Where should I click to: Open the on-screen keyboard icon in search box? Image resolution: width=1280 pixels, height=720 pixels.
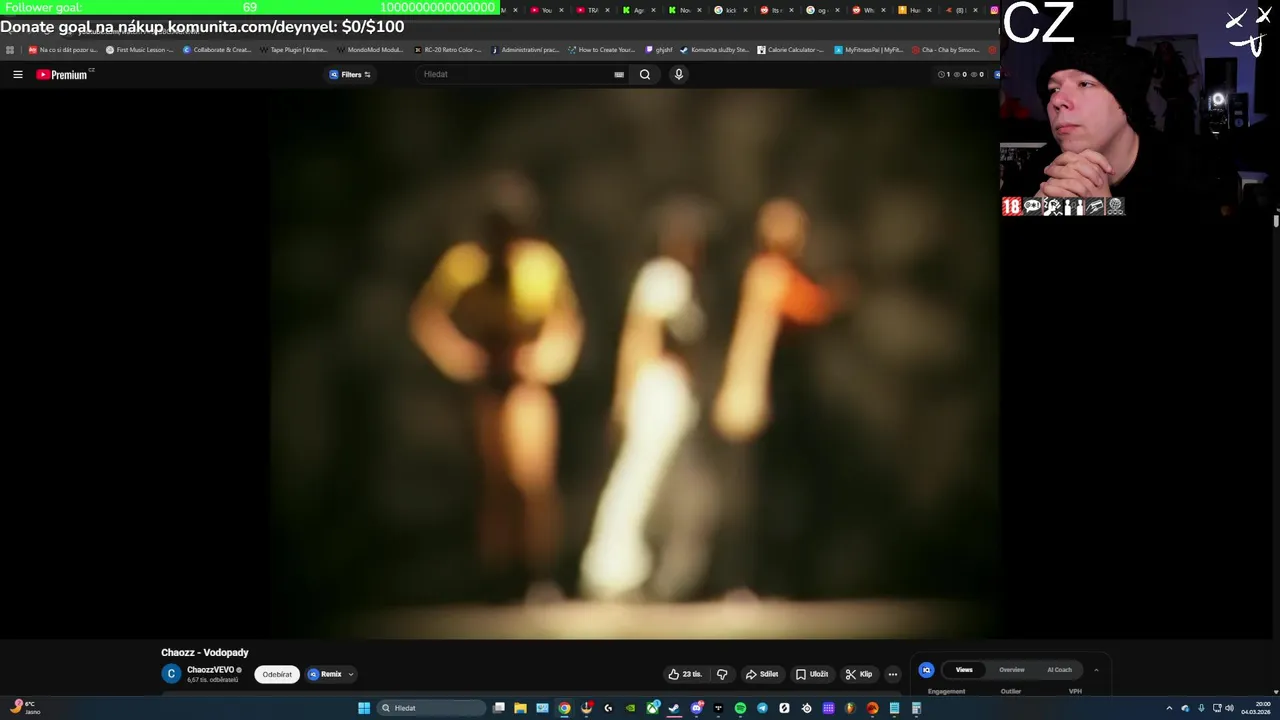point(619,74)
